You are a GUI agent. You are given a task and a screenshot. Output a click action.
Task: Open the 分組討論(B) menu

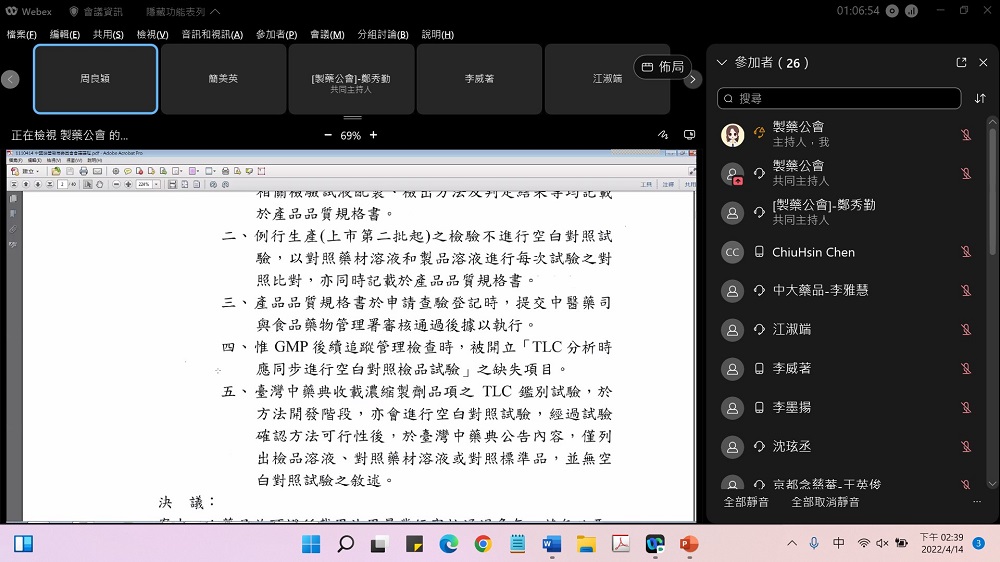click(x=383, y=34)
